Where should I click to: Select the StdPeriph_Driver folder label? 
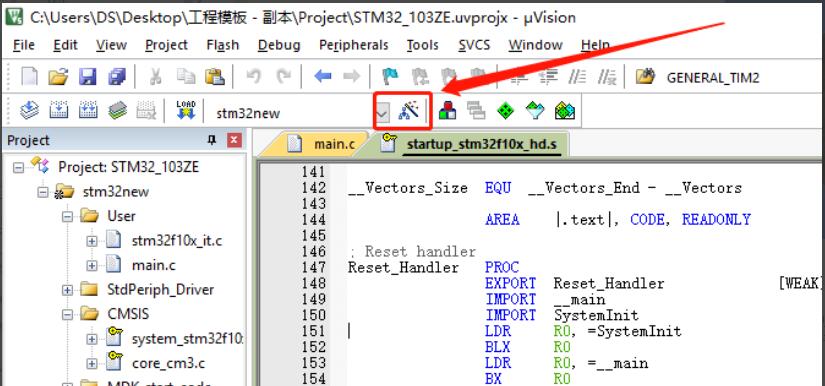click(x=160, y=290)
